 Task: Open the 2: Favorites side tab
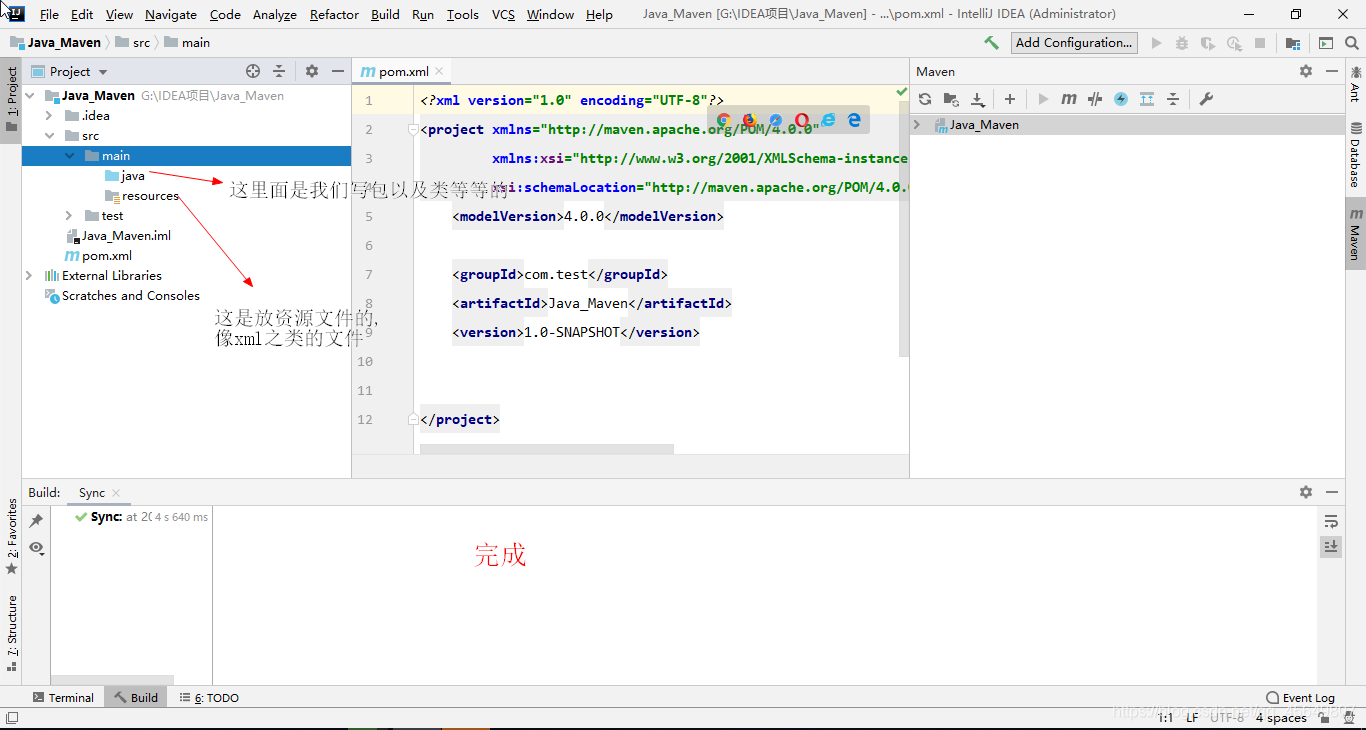[12, 537]
